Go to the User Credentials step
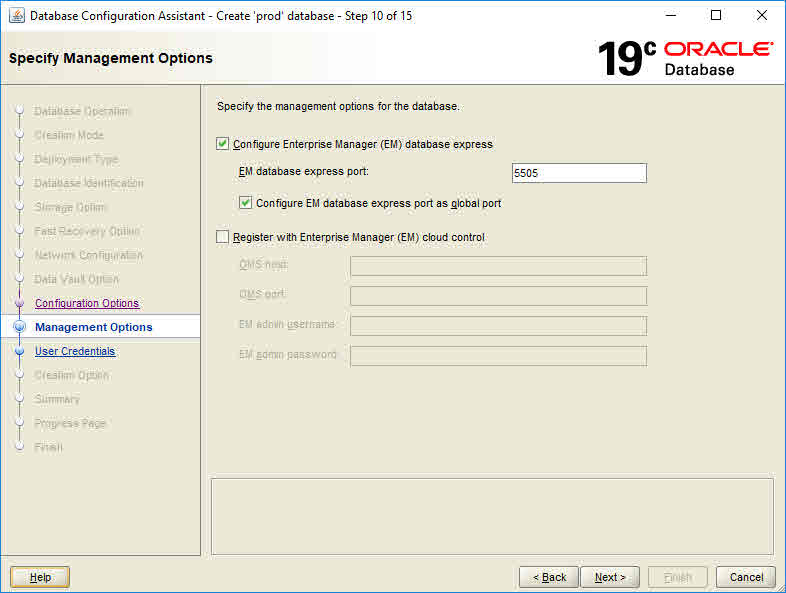This screenshot has width=786, height=593. pyautogui.click(x=75, y=351)
